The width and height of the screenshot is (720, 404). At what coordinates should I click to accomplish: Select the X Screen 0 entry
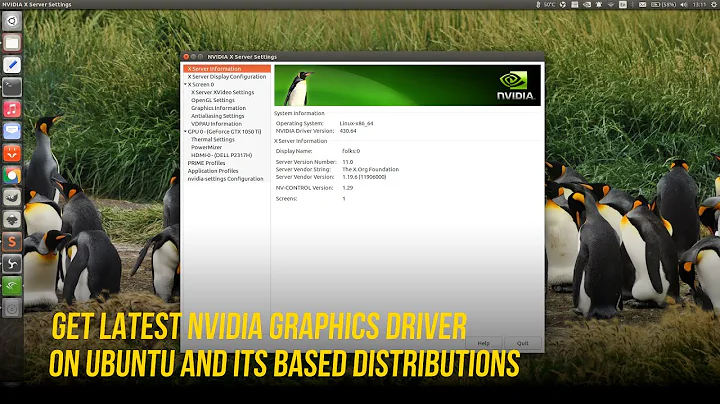click(x=201, y=84)
